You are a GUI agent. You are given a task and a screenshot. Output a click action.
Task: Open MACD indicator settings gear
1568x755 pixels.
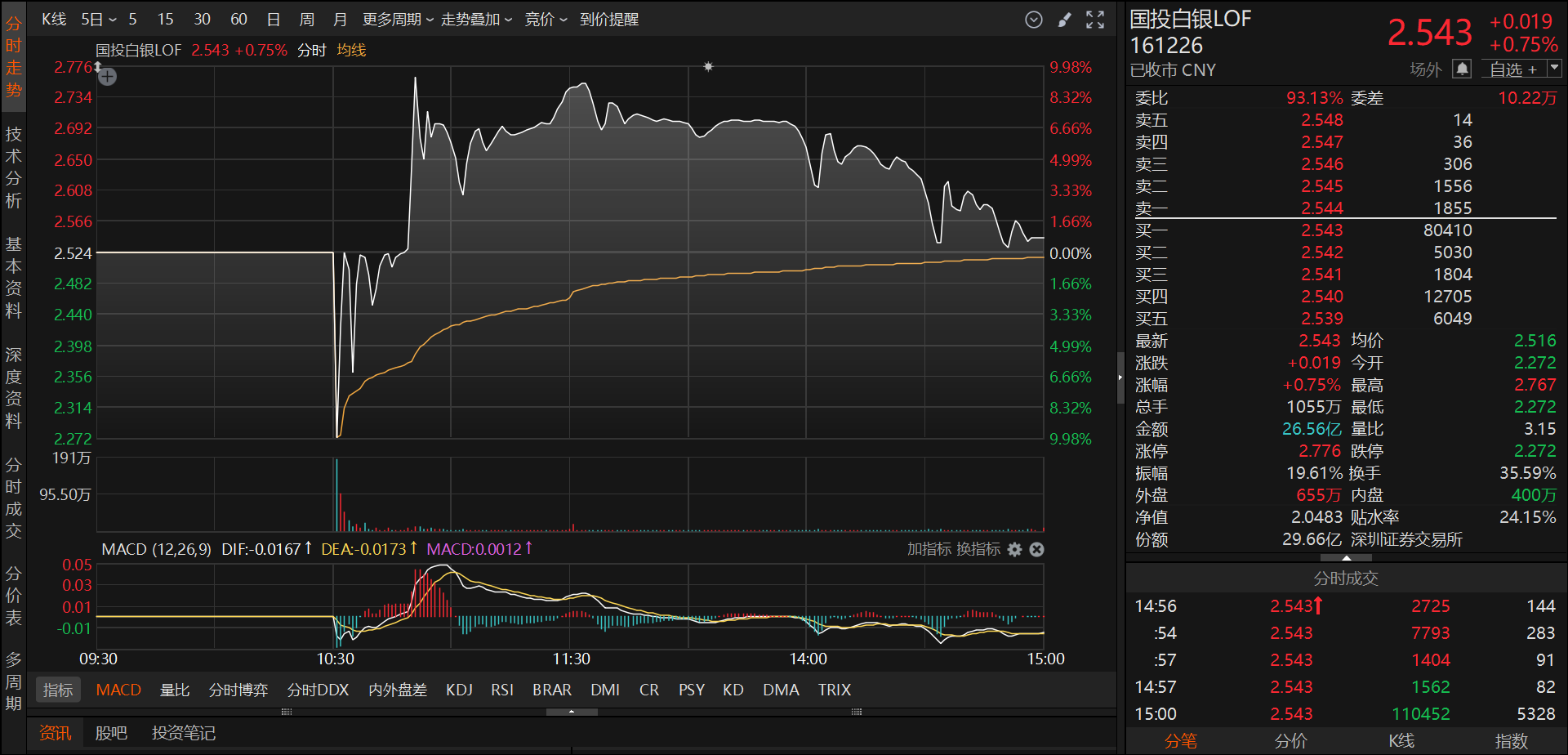[x=1014, y=550]
